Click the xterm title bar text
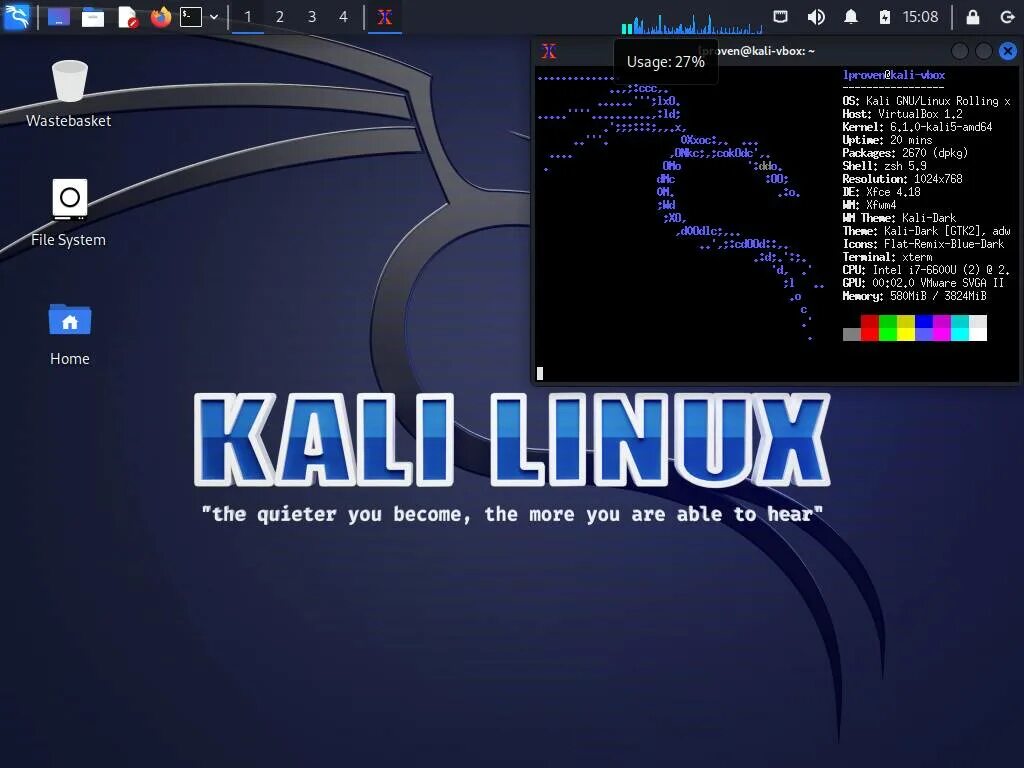1024x768 pixels. 756,51
